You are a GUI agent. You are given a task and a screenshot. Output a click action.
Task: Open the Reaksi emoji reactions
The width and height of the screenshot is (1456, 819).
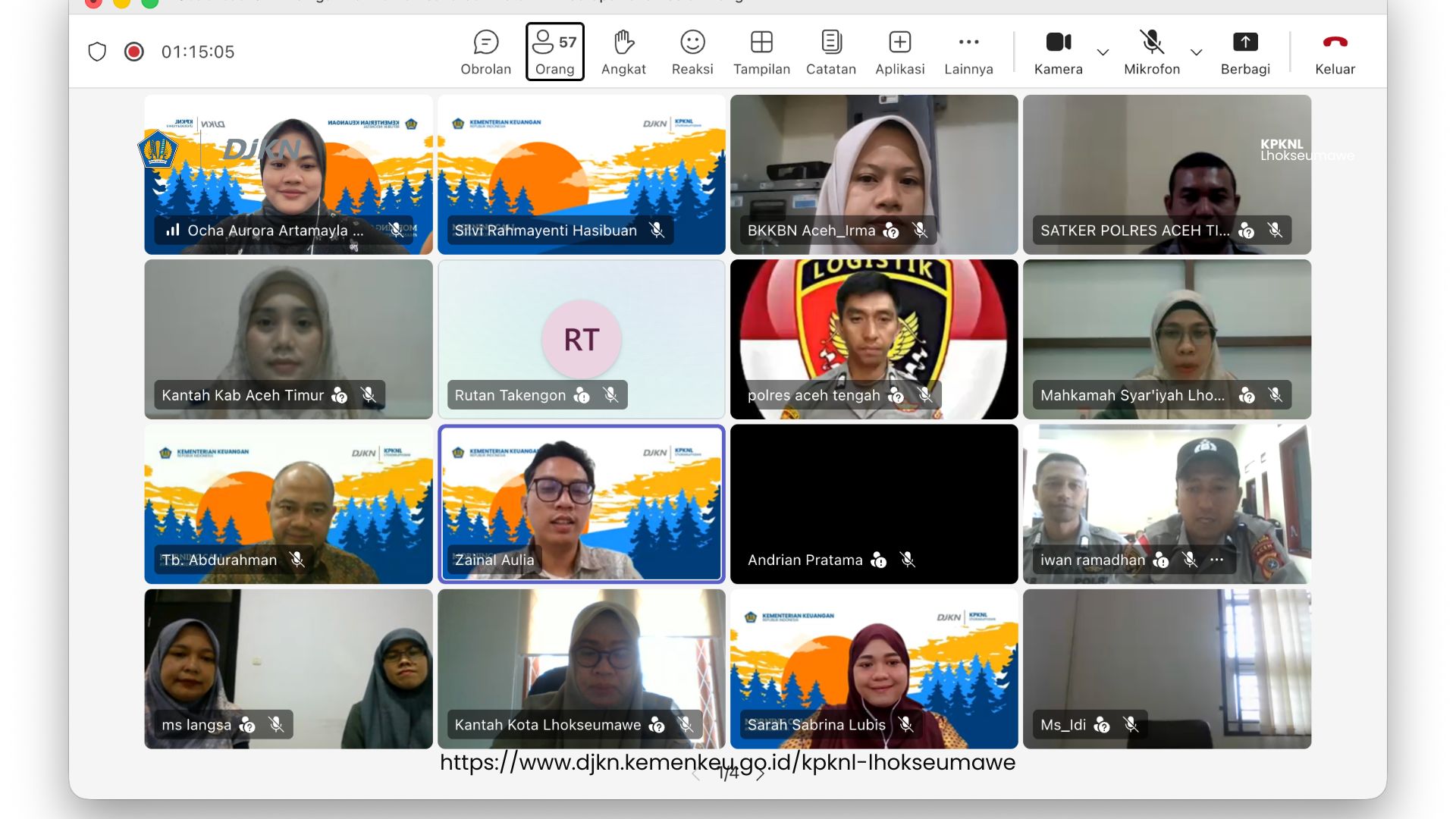[x=692, y=52]
